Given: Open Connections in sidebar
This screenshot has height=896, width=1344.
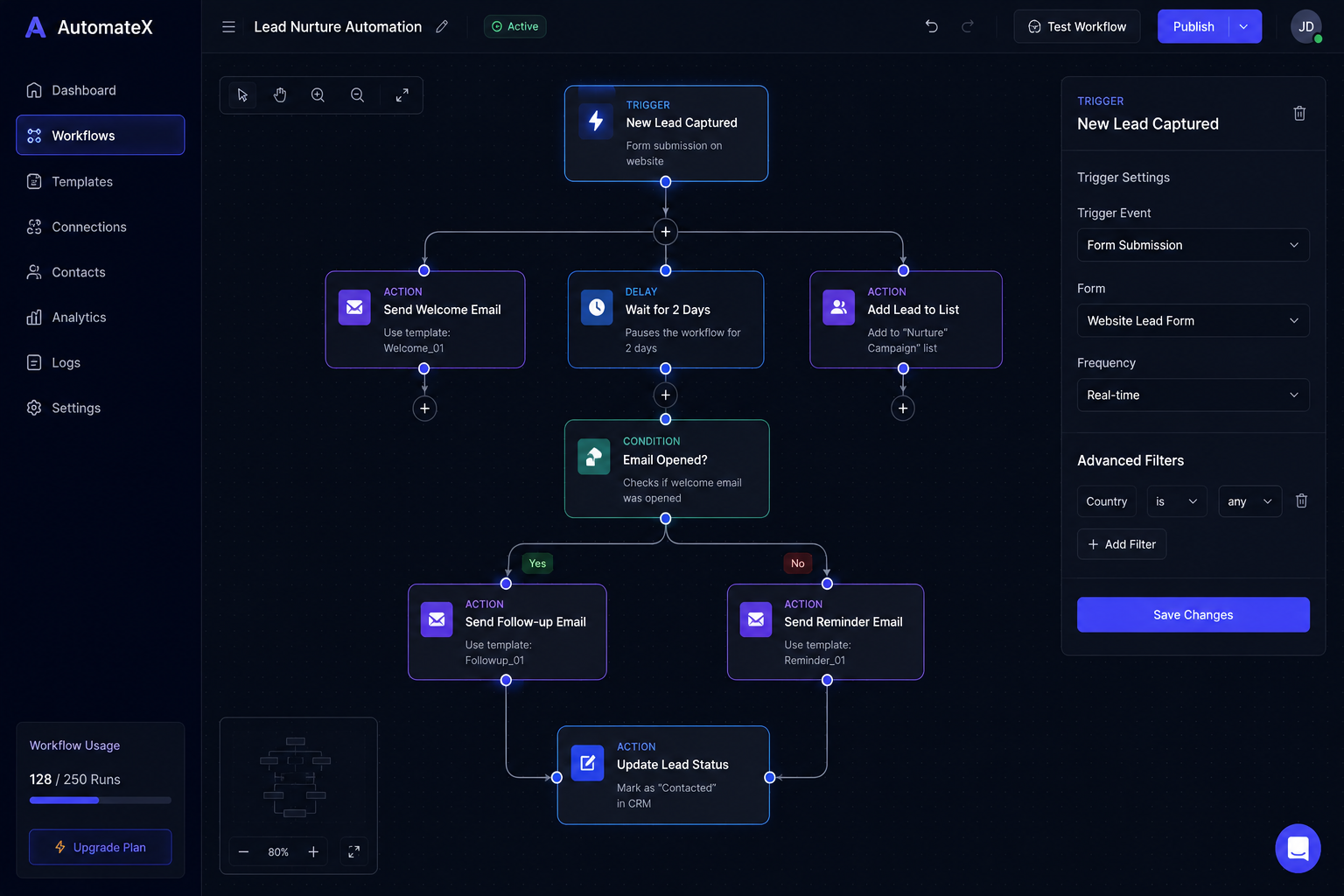Looking at the screenshot, I should coord(100,227).
